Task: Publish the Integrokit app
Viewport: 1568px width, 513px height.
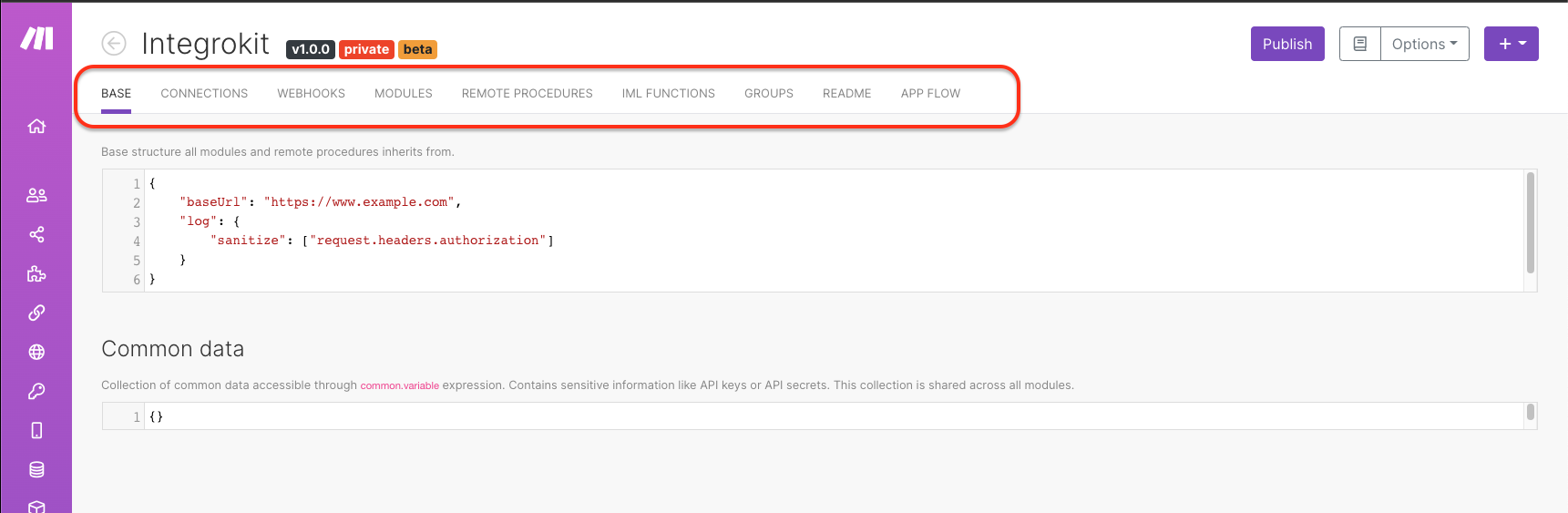Action: pos(1287,44)
